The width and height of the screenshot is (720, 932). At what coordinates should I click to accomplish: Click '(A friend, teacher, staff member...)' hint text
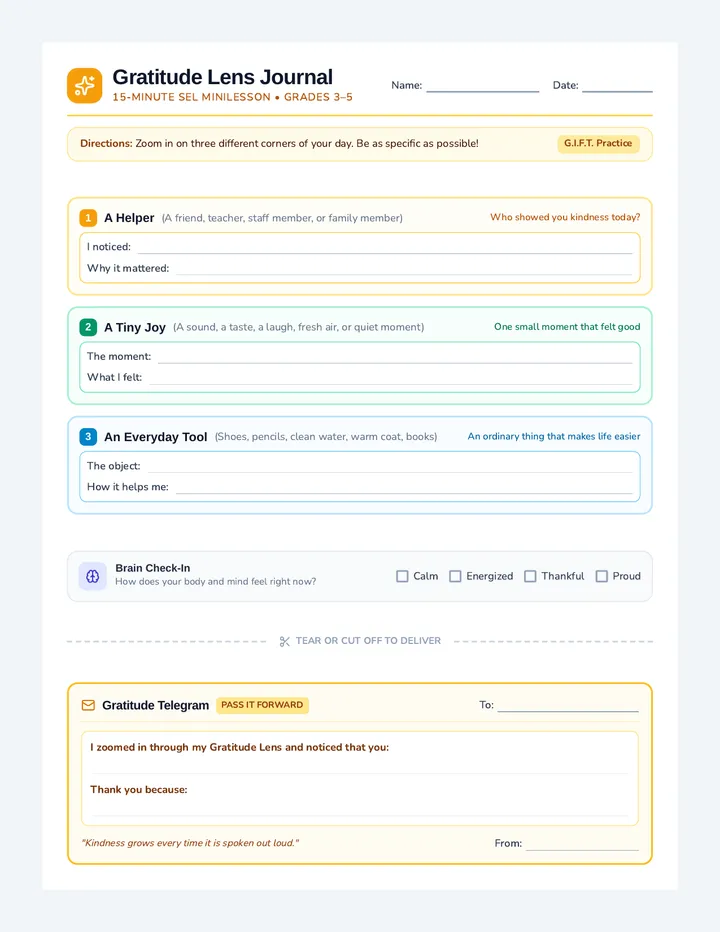282,218
